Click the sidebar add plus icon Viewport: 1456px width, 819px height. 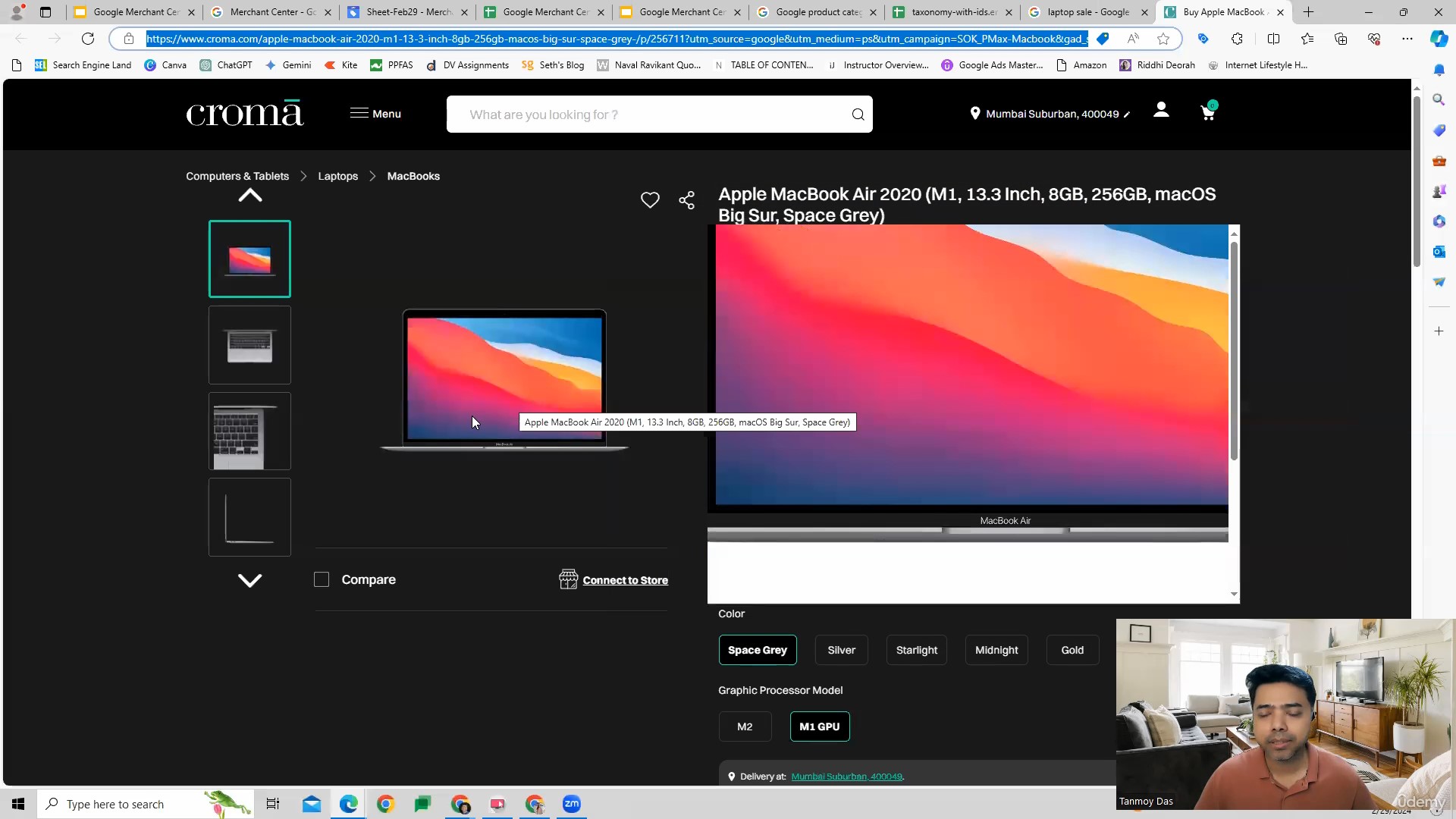tap(1439, 331)
